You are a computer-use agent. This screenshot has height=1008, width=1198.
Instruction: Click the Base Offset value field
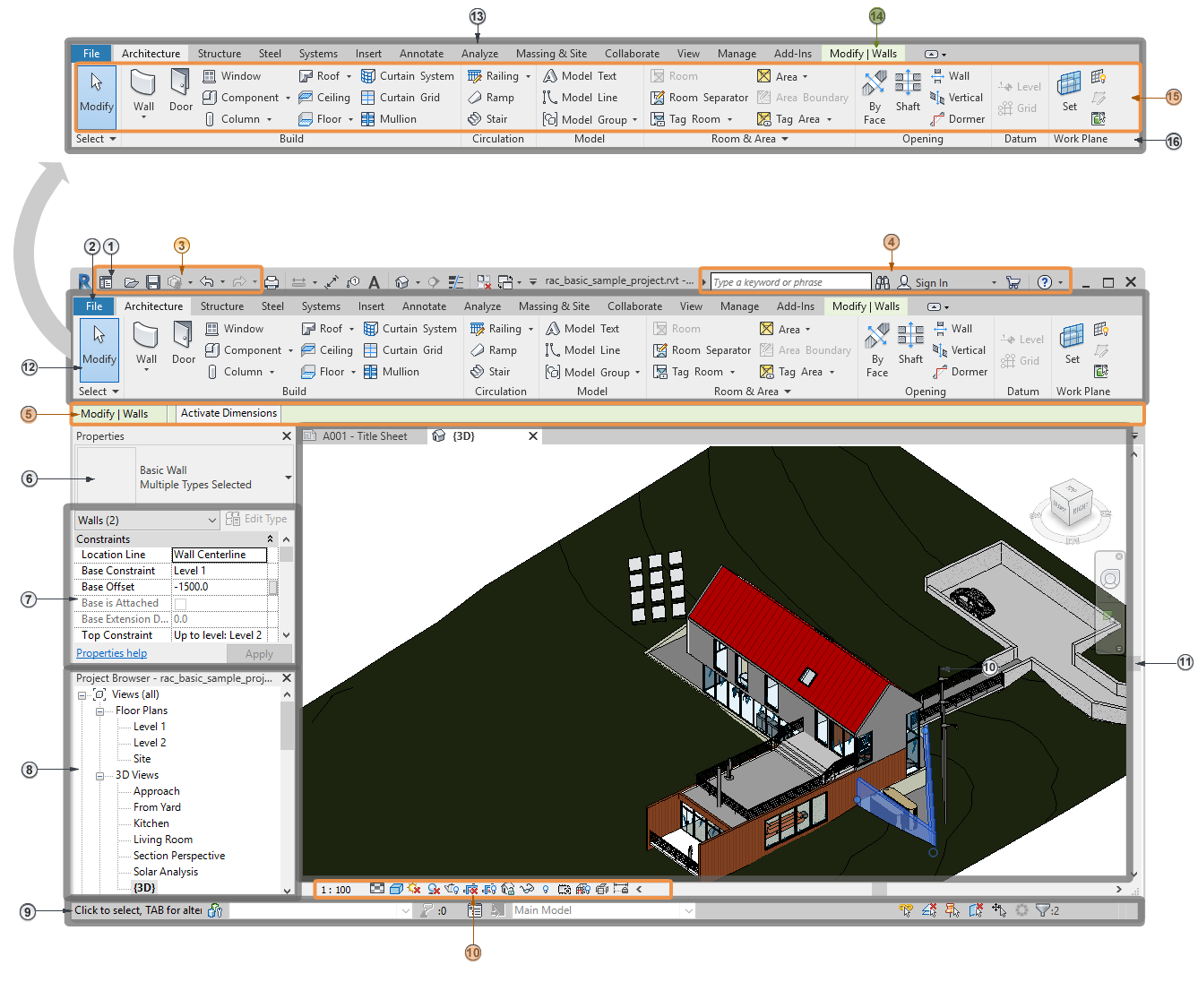tap(220, 588)
